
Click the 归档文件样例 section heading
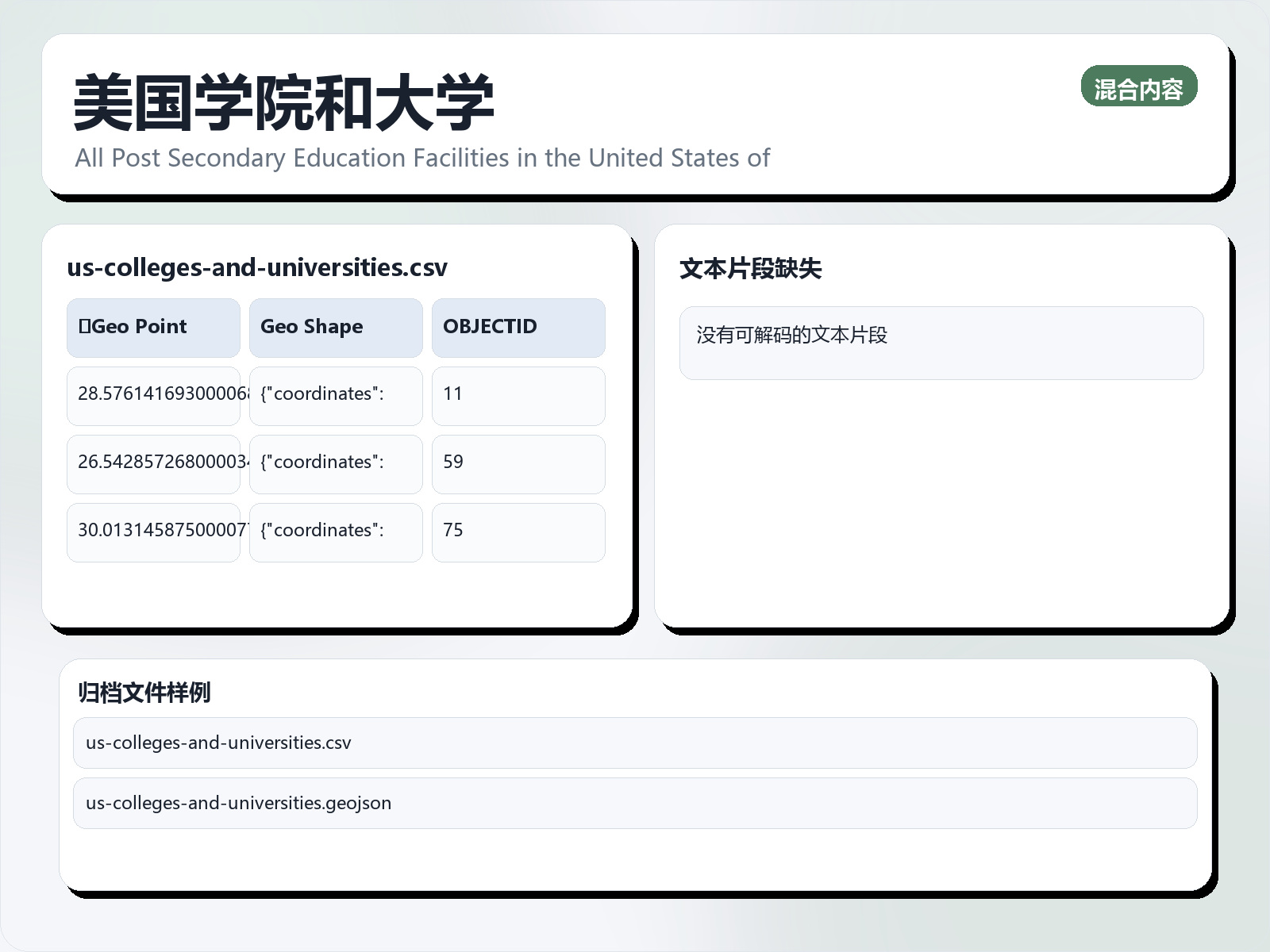(x=145, y=691)
